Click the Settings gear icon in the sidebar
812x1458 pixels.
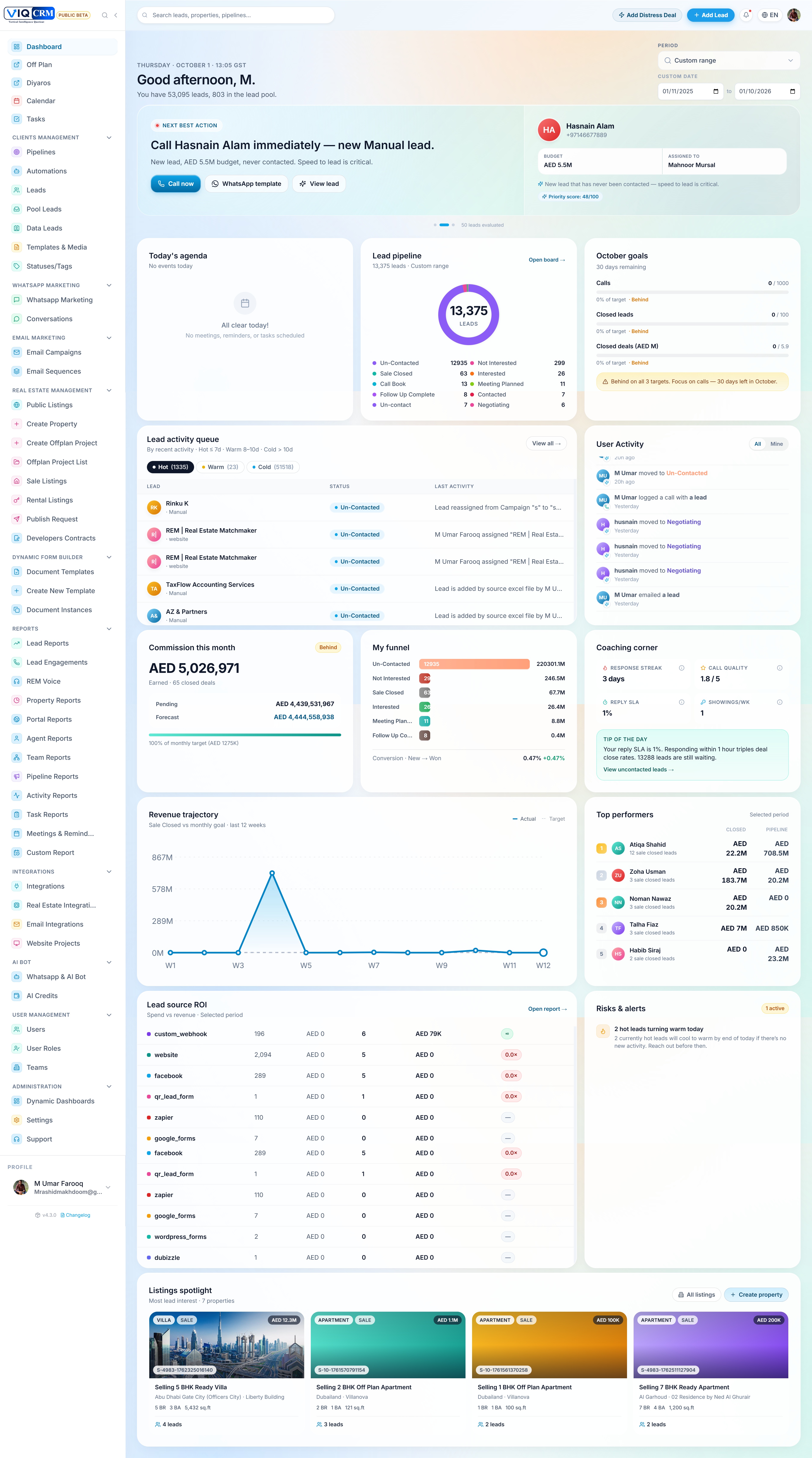tap(16, 1120)
